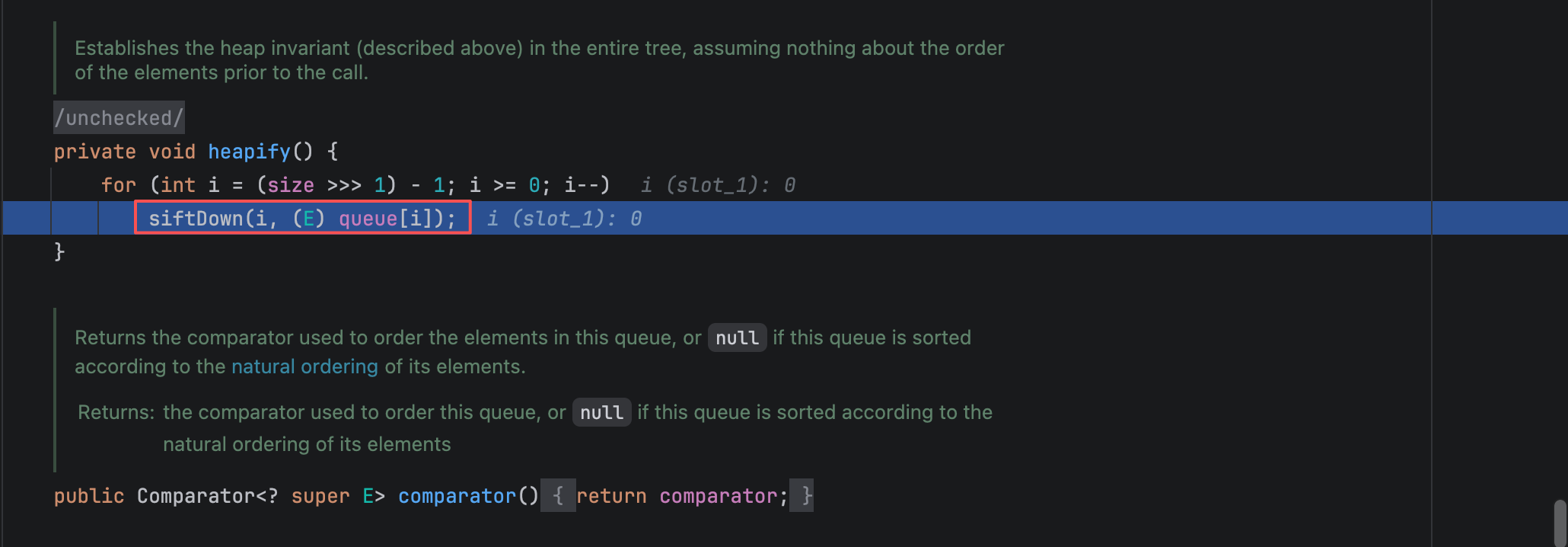This screenshot has width=1568, height=547.
Task: Click the size field in for loop
Action: [x=291, y=185]
